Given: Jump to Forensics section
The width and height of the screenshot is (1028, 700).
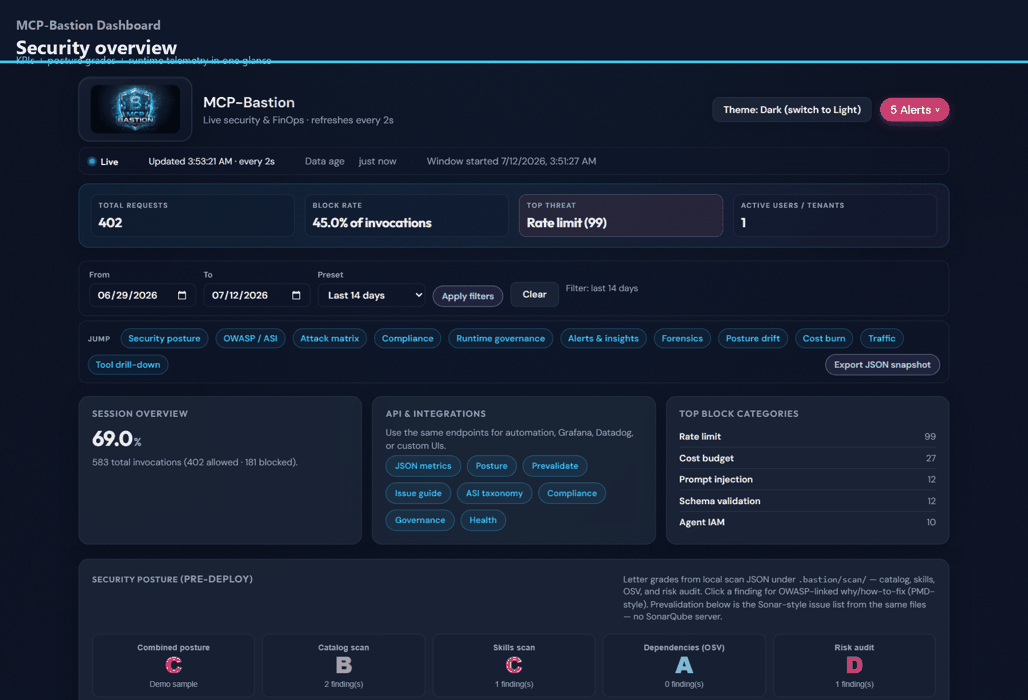Looking at the screenshot, I should [x=682, y=339].
